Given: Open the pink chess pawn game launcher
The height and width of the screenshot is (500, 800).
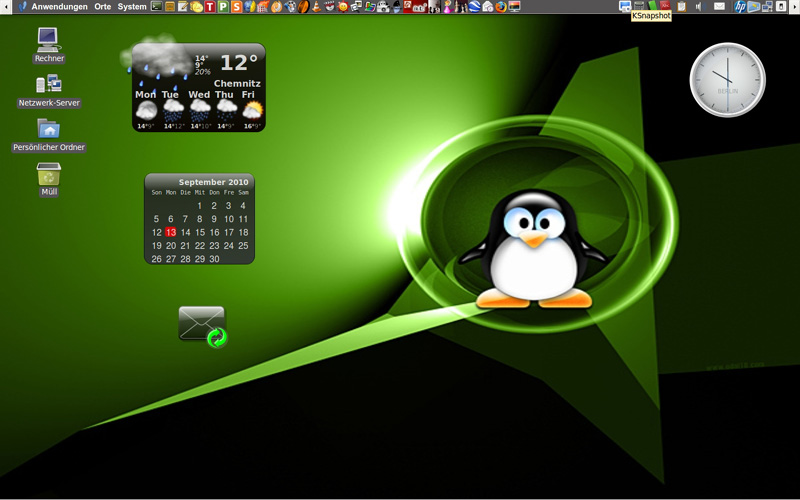Looking at the screenshot, I should click(x=448, y=7).
